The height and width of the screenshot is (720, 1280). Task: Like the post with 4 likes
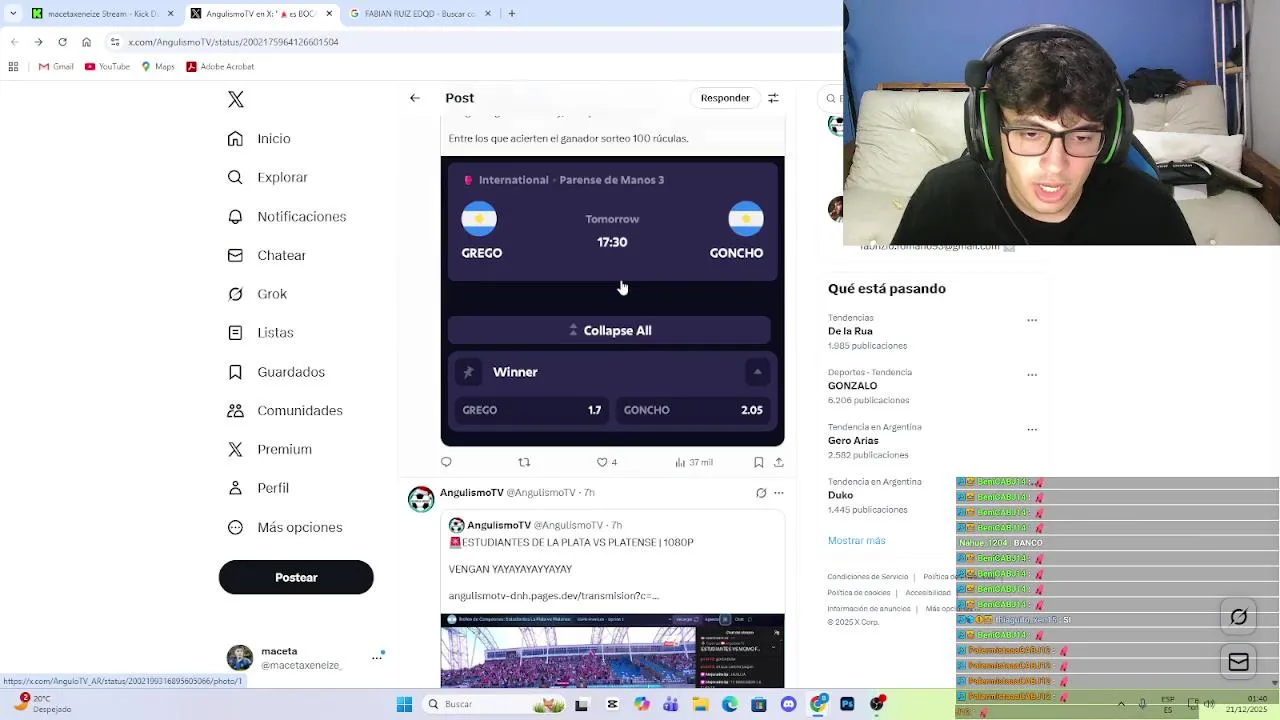point(607,462)
